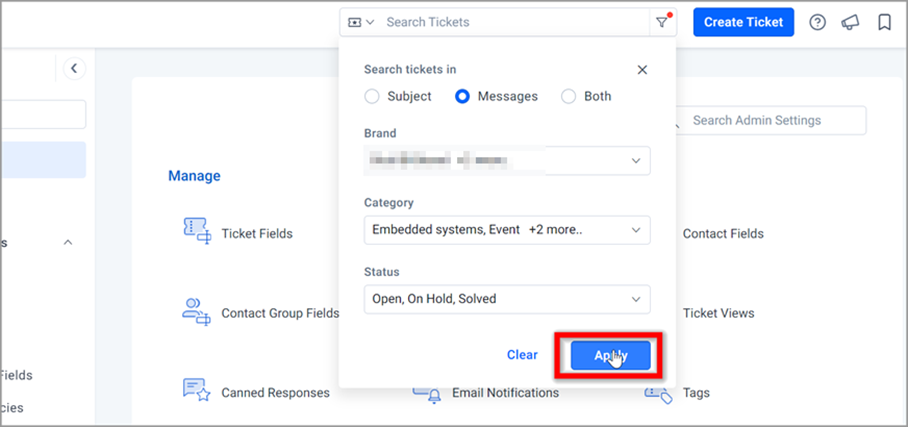Open the help question mark icon
The height and width of the screenshot is (427, 908).
tap(817, 23)
